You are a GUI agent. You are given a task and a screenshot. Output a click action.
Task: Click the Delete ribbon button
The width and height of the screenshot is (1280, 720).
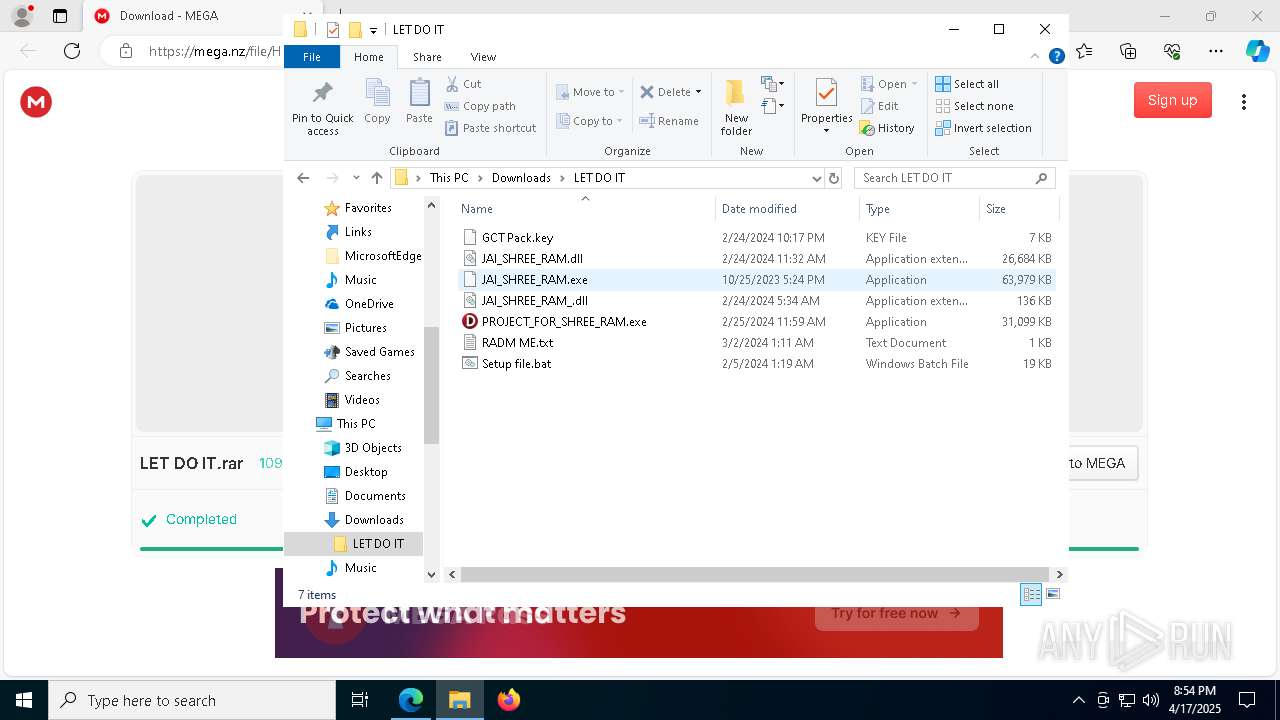click(x=665, y=92)
